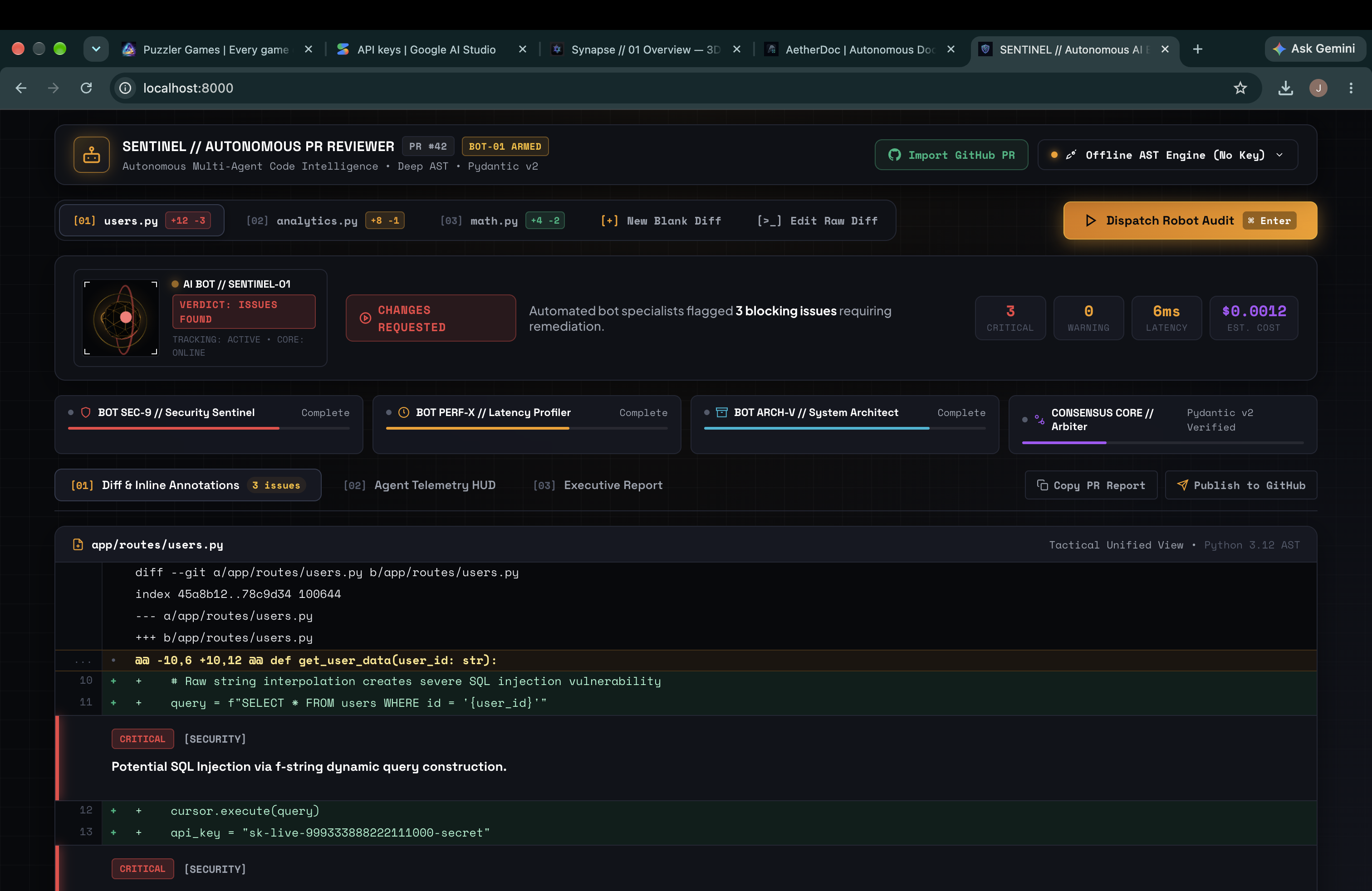
Task: Open Chrome's three-dot menu
Action: 1351,88
